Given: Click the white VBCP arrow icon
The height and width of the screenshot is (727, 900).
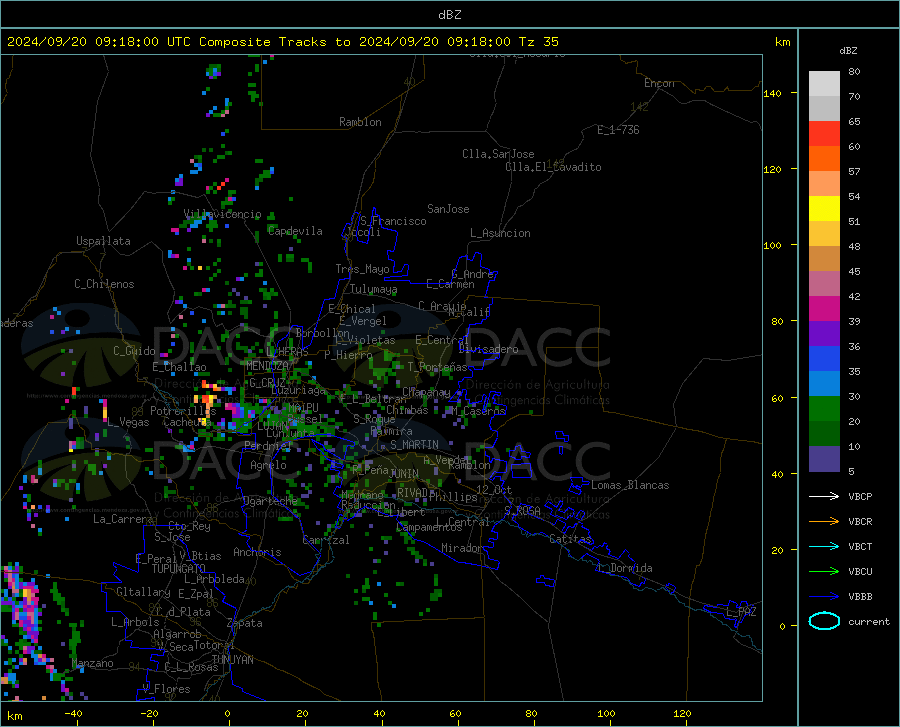Looking at the screenshot, I should tap(824, 496).
